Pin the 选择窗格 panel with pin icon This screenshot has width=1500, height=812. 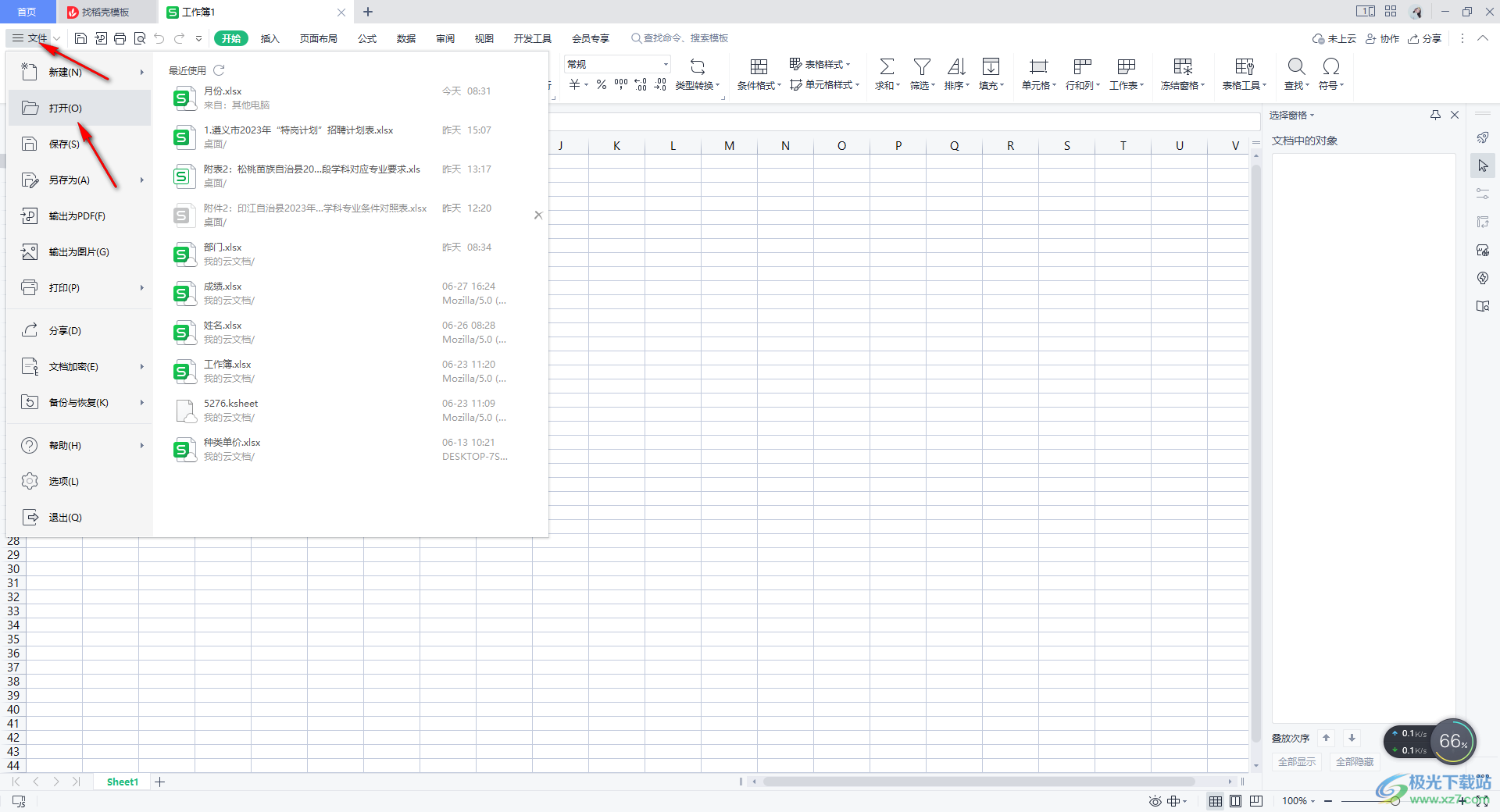pyautogui.click(x=1435, y=115)
